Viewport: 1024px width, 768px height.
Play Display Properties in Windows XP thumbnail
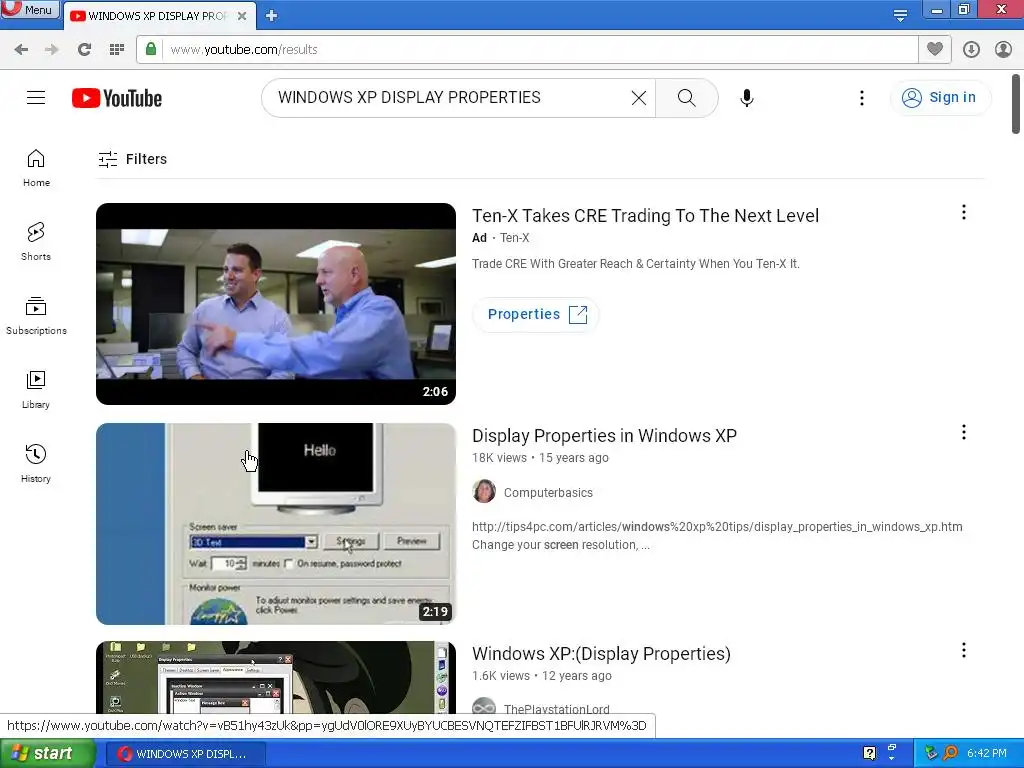[276, 524]
